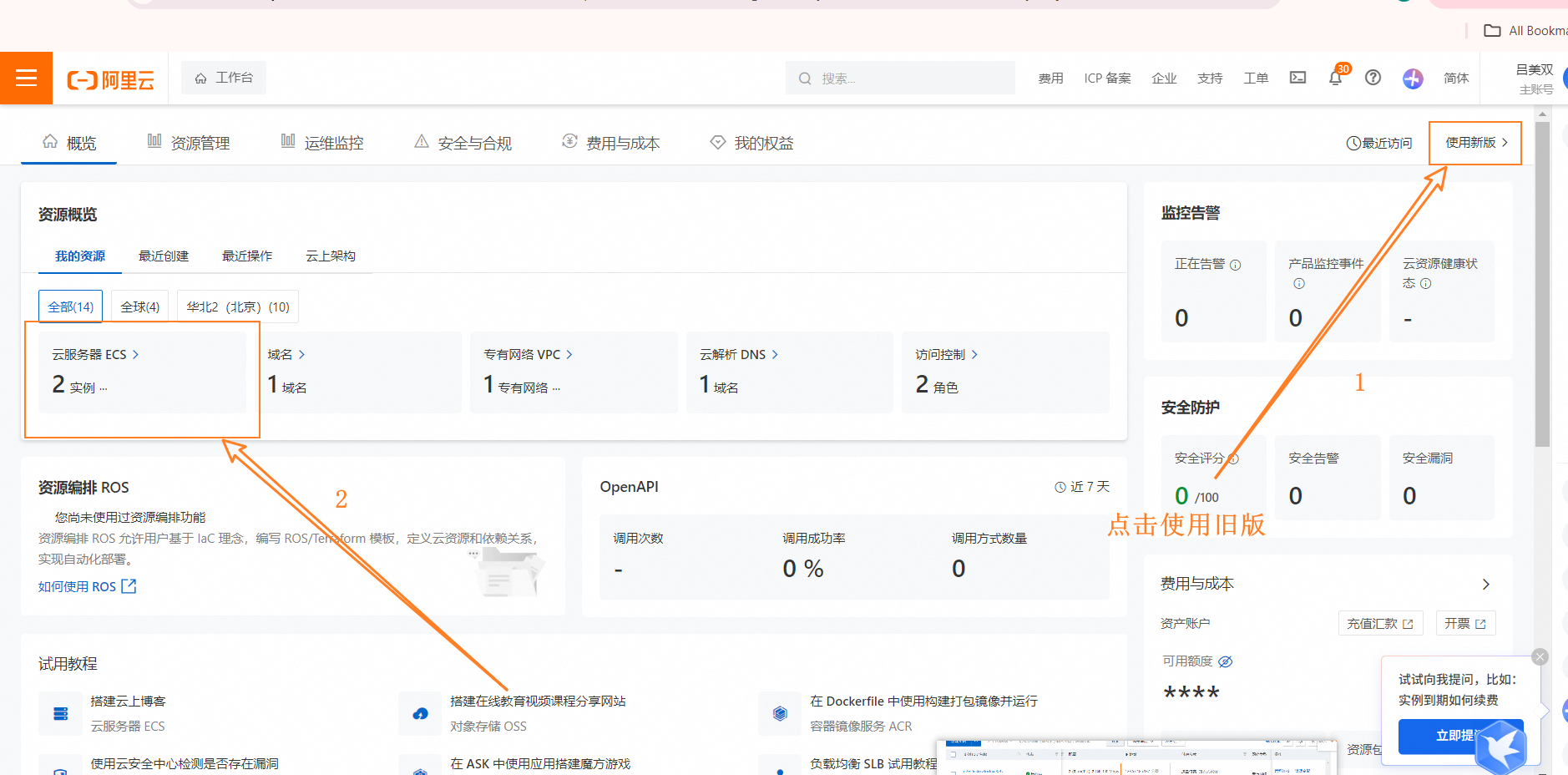Open the 域名 resource link

pos(286,354)
